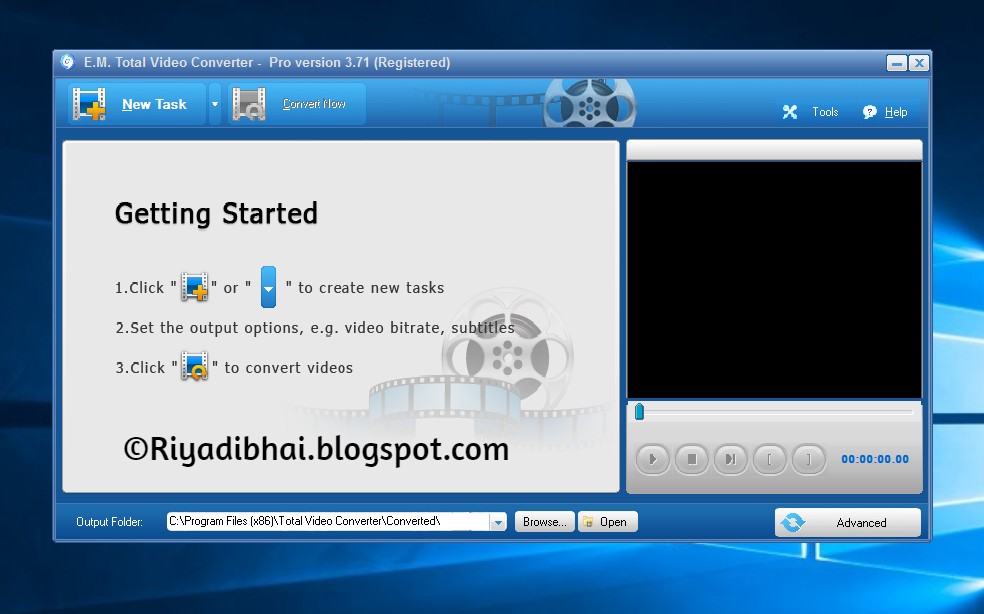Click the app reel logo in the title bar
The width and height of the screenshot is (984, 614).
66,62
